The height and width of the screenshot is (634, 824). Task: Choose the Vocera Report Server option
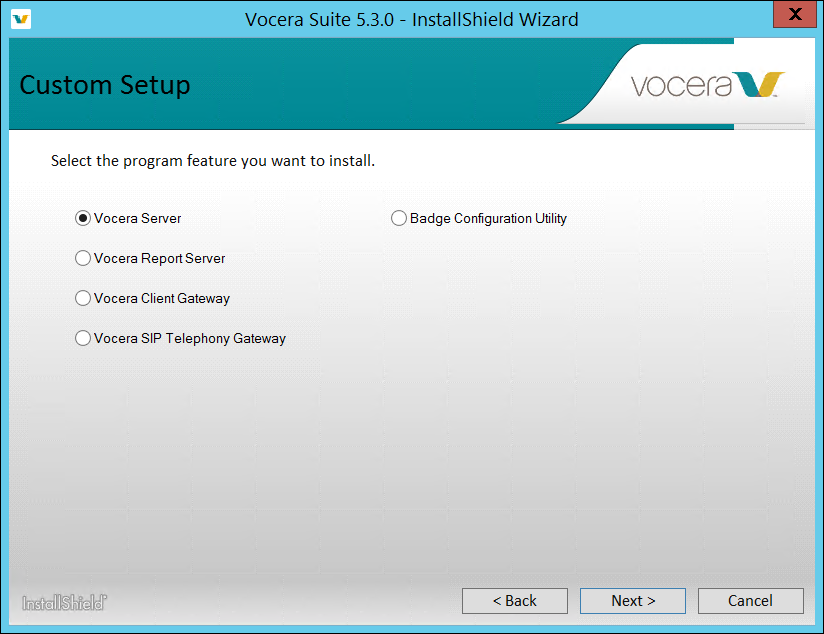point(83,258)
